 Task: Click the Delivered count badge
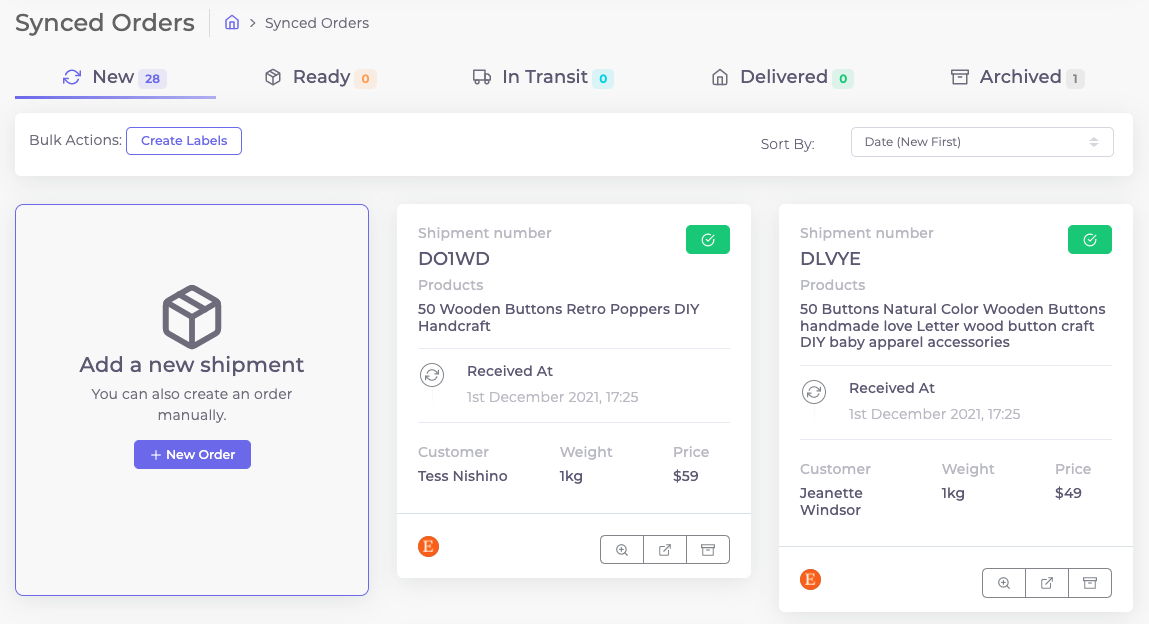843,78
